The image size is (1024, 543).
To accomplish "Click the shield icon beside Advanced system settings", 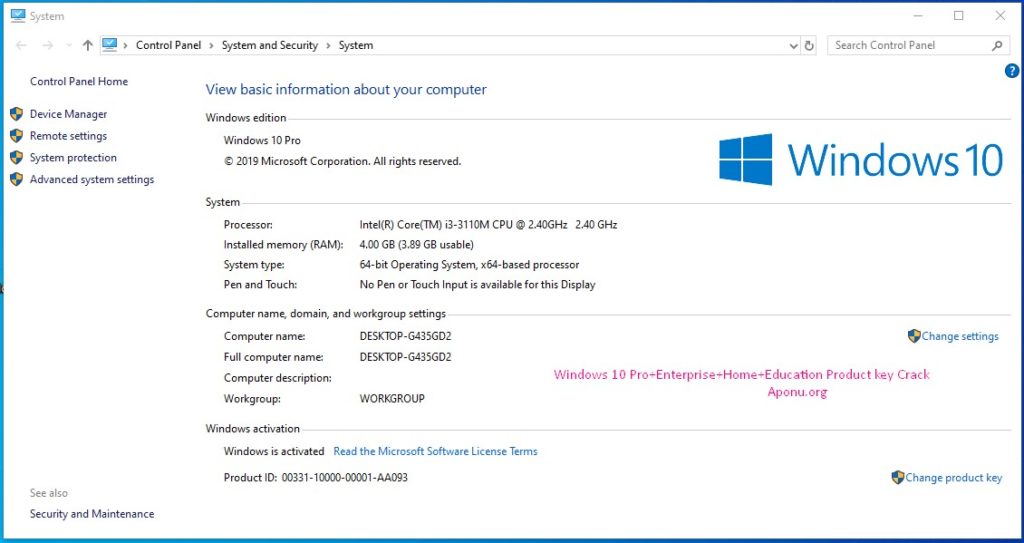I will tap(16, 179).
